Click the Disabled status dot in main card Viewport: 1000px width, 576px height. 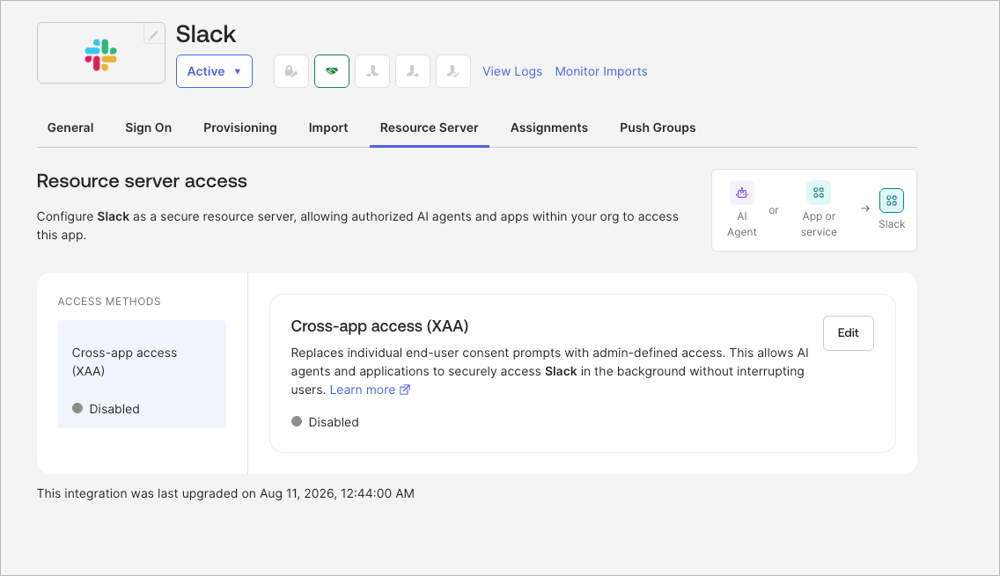(x=297, y=422)
